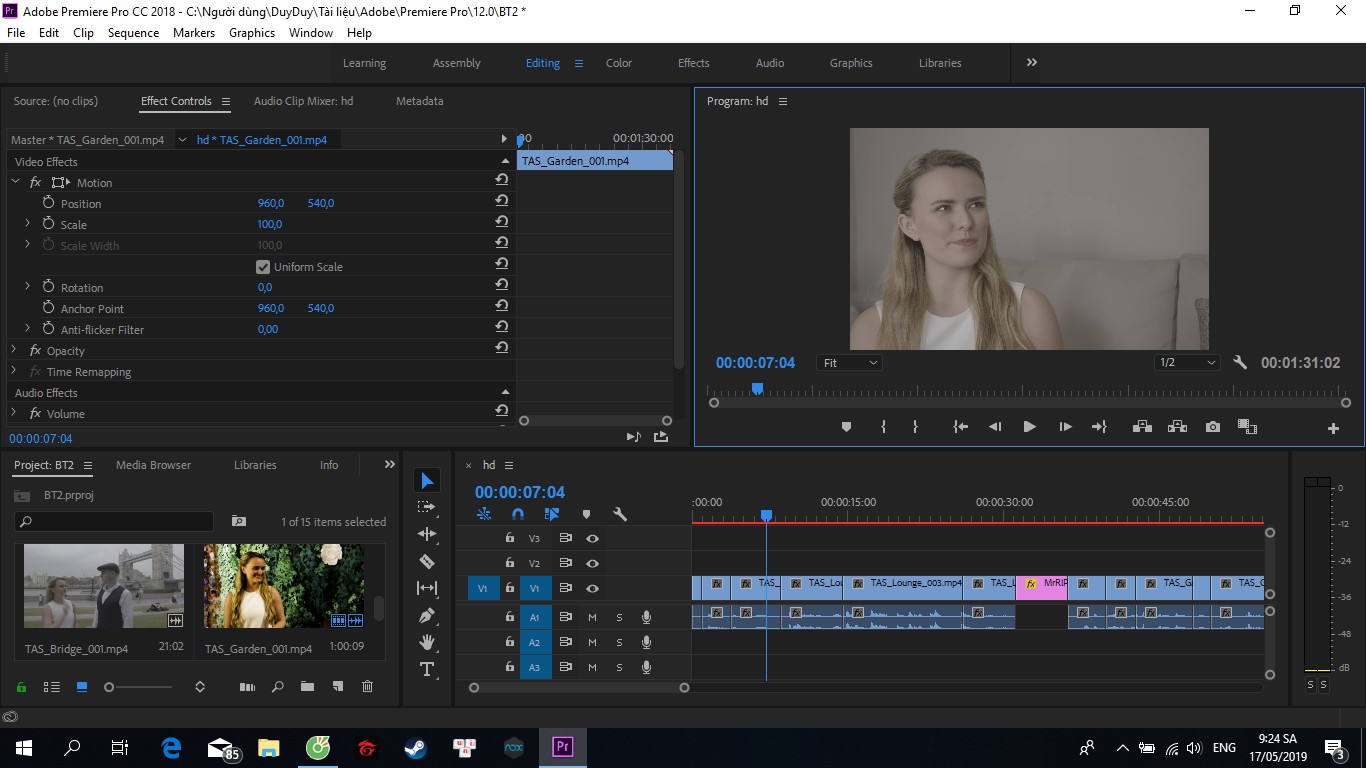Viewport: 1366px width, 768px height.
Task: Select the Pen tool
Action: pos(427,615)
